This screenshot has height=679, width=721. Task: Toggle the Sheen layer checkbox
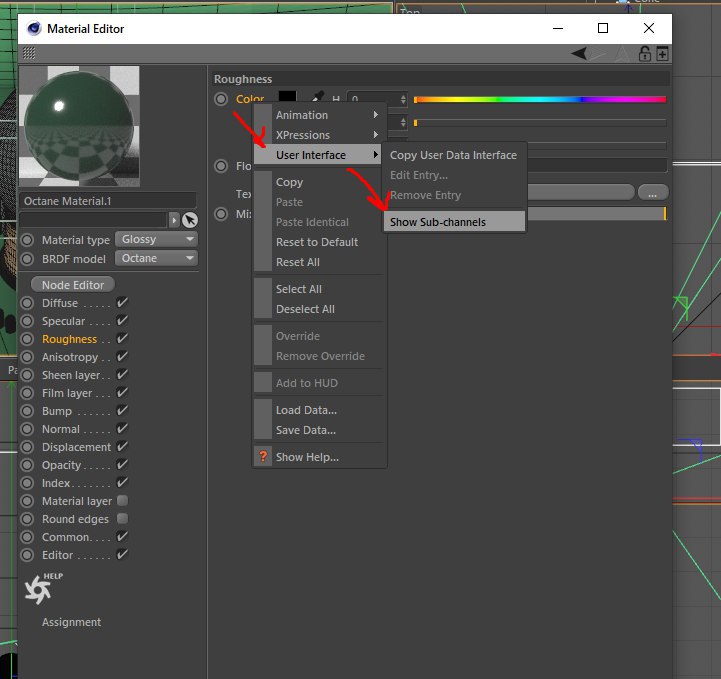pos(122,374)
